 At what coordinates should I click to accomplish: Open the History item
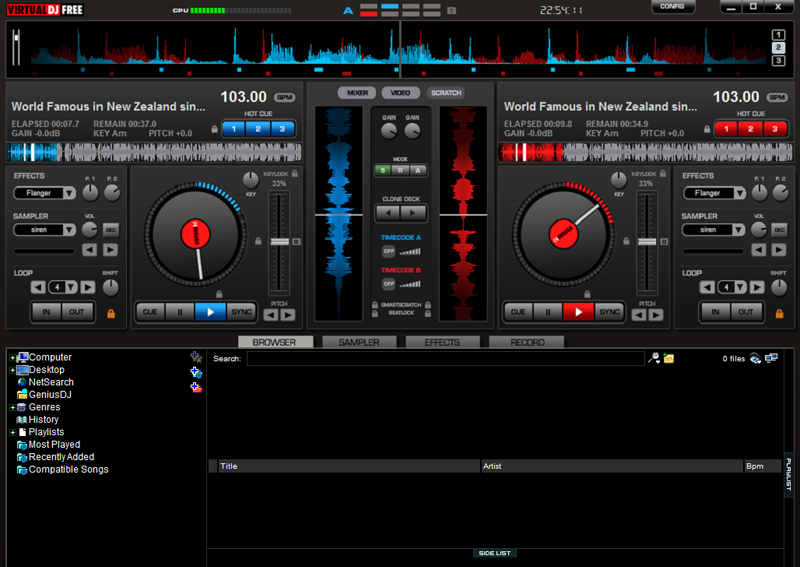38,420
